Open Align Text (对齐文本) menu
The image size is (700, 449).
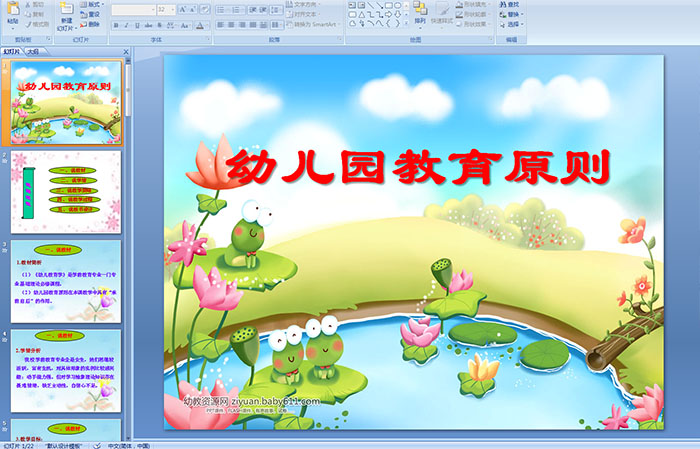302,14
